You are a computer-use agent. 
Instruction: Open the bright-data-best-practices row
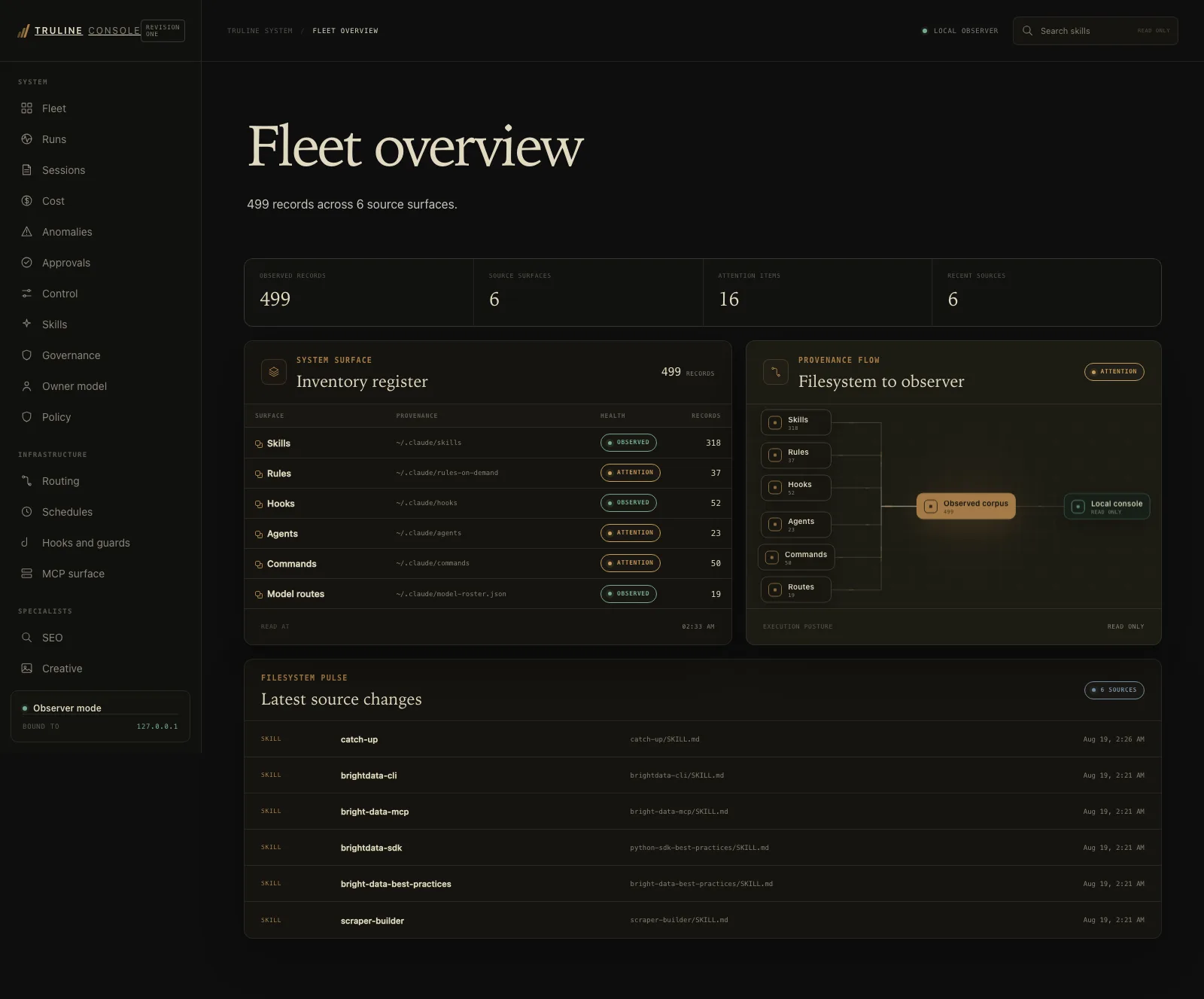(703, 884)
